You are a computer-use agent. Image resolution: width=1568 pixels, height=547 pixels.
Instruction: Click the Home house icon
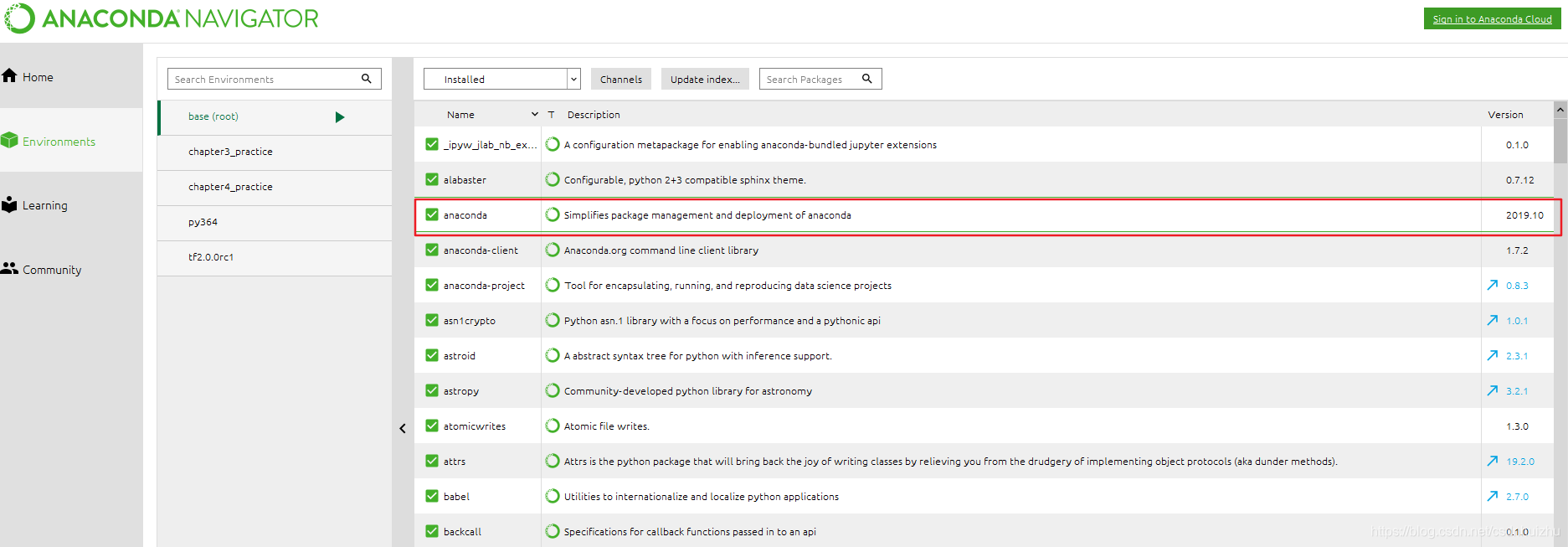pyautogui.click(x=9, y=76)
